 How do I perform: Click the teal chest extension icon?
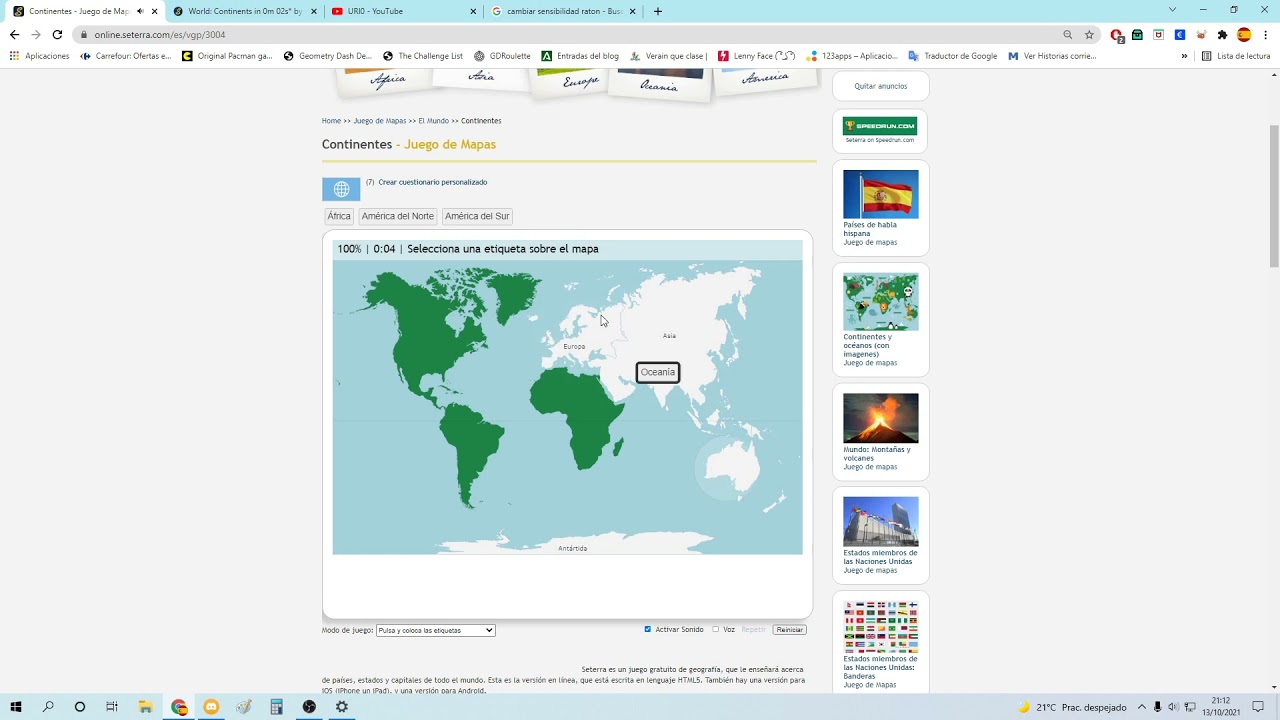pos(1138,34)
